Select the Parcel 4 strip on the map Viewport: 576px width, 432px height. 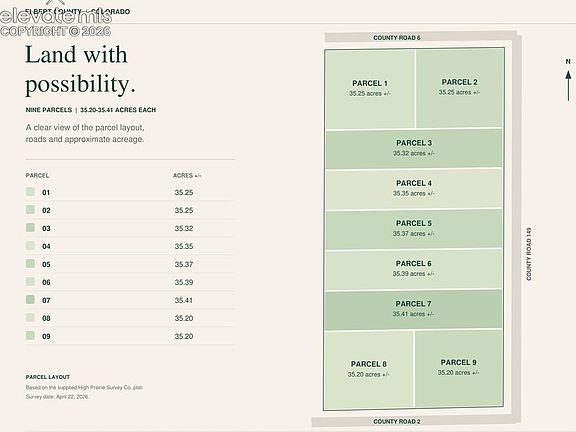click(x=414, y=189)
